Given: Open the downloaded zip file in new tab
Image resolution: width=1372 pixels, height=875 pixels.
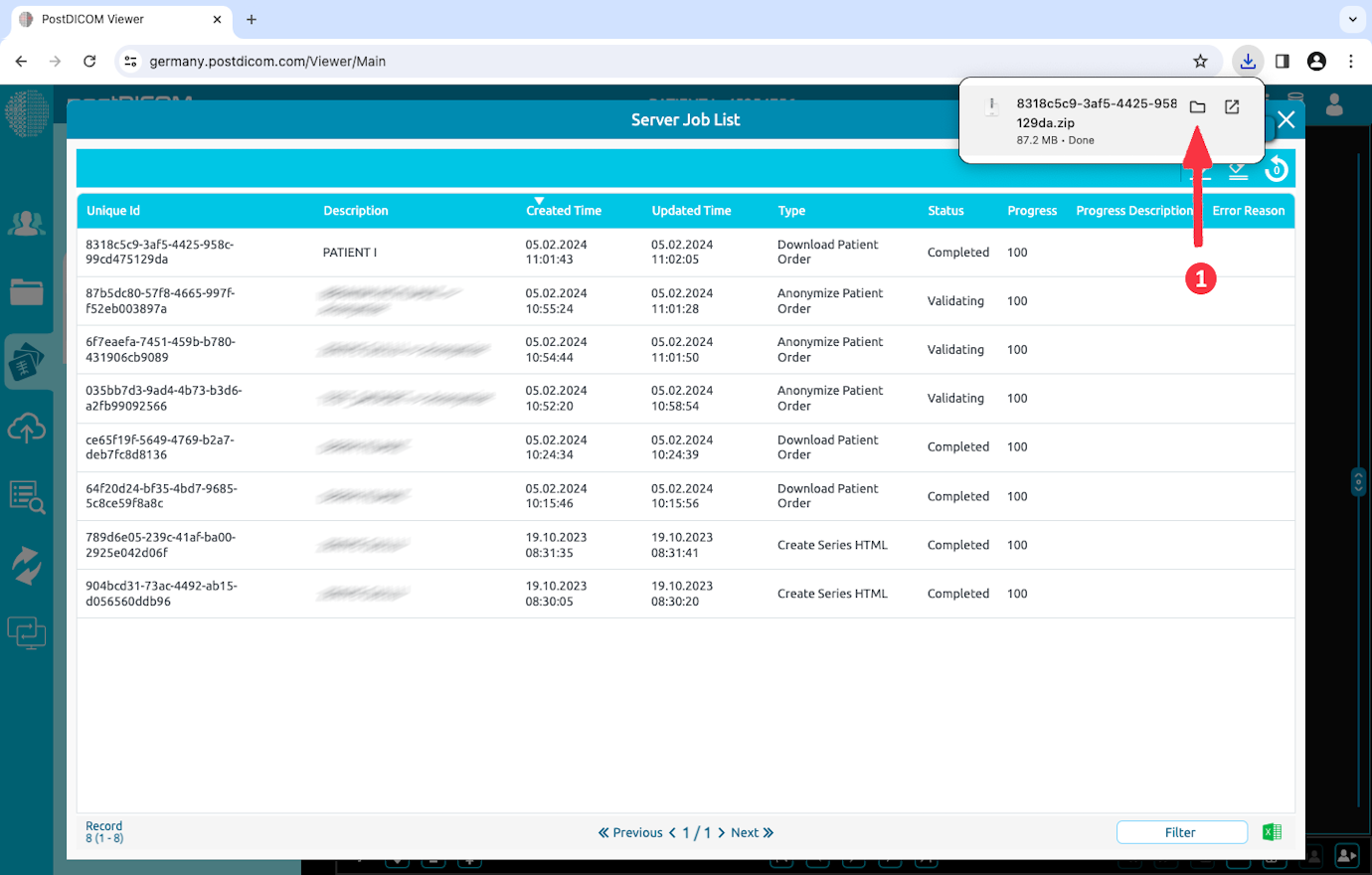Looking at the screenshot, I should tap(1232, 107).
